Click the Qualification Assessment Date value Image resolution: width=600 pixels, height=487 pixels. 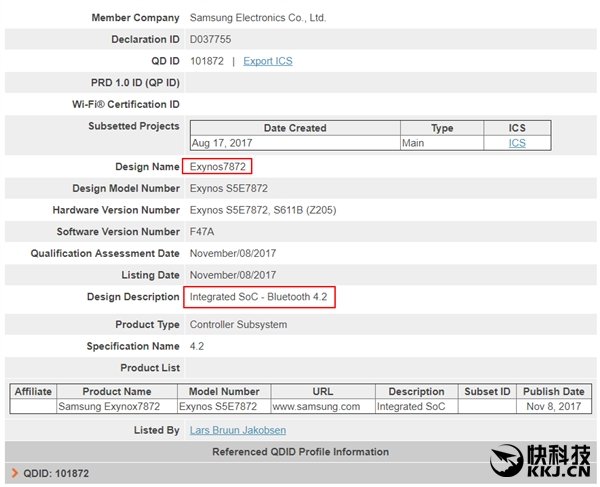click(233, 253)
